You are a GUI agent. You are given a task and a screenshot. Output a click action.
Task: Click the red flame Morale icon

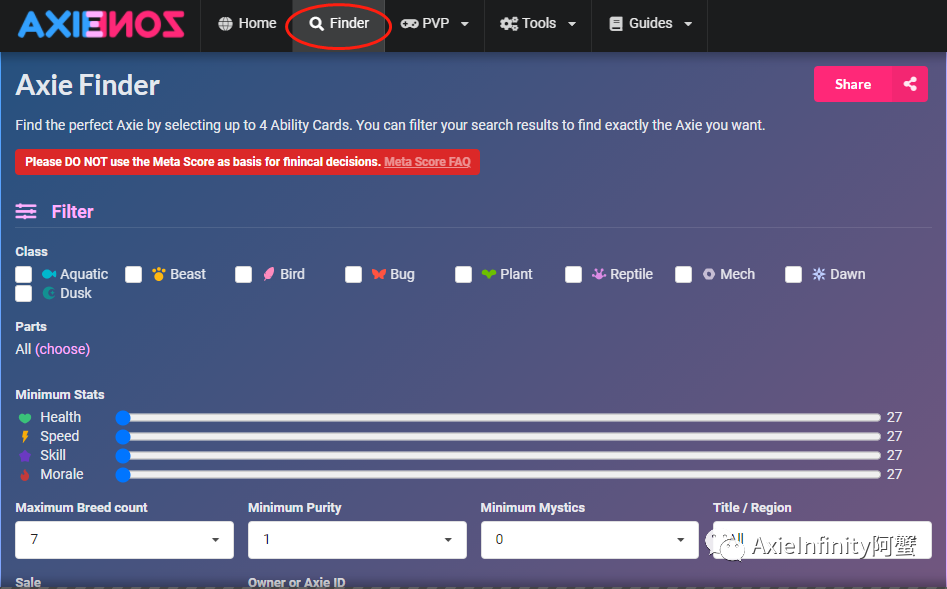tap(25, 475)
